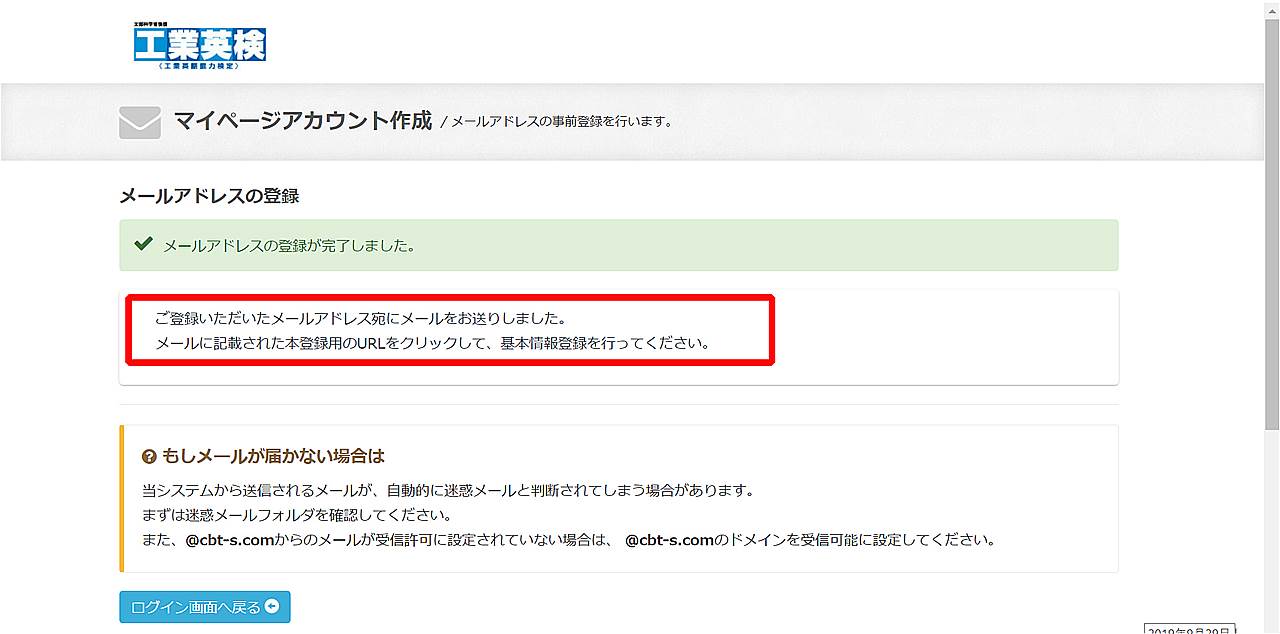Click the 迷惑メールフォルダ check instruction line

297,516
